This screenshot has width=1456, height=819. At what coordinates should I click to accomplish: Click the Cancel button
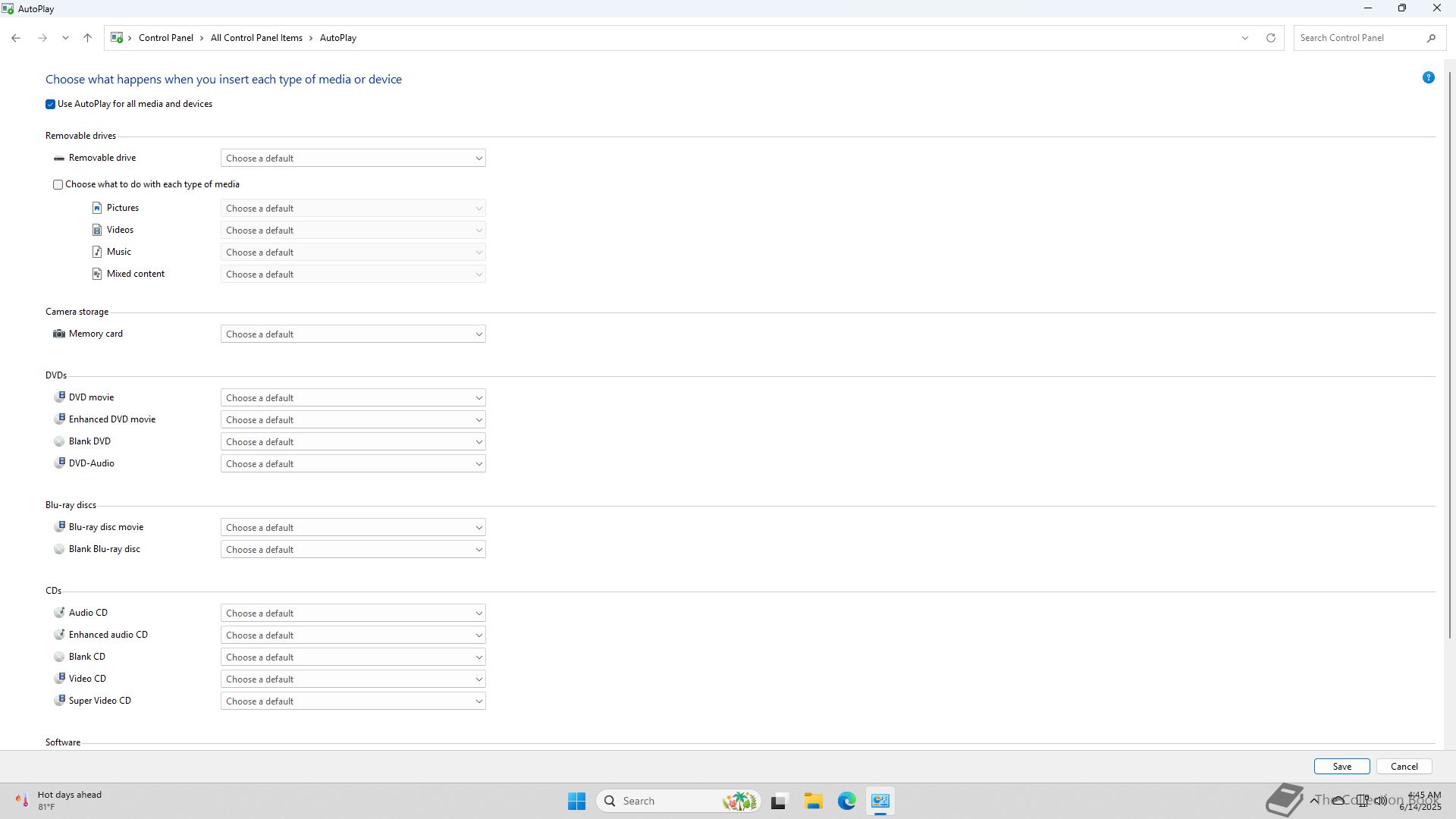point(1403,767)
